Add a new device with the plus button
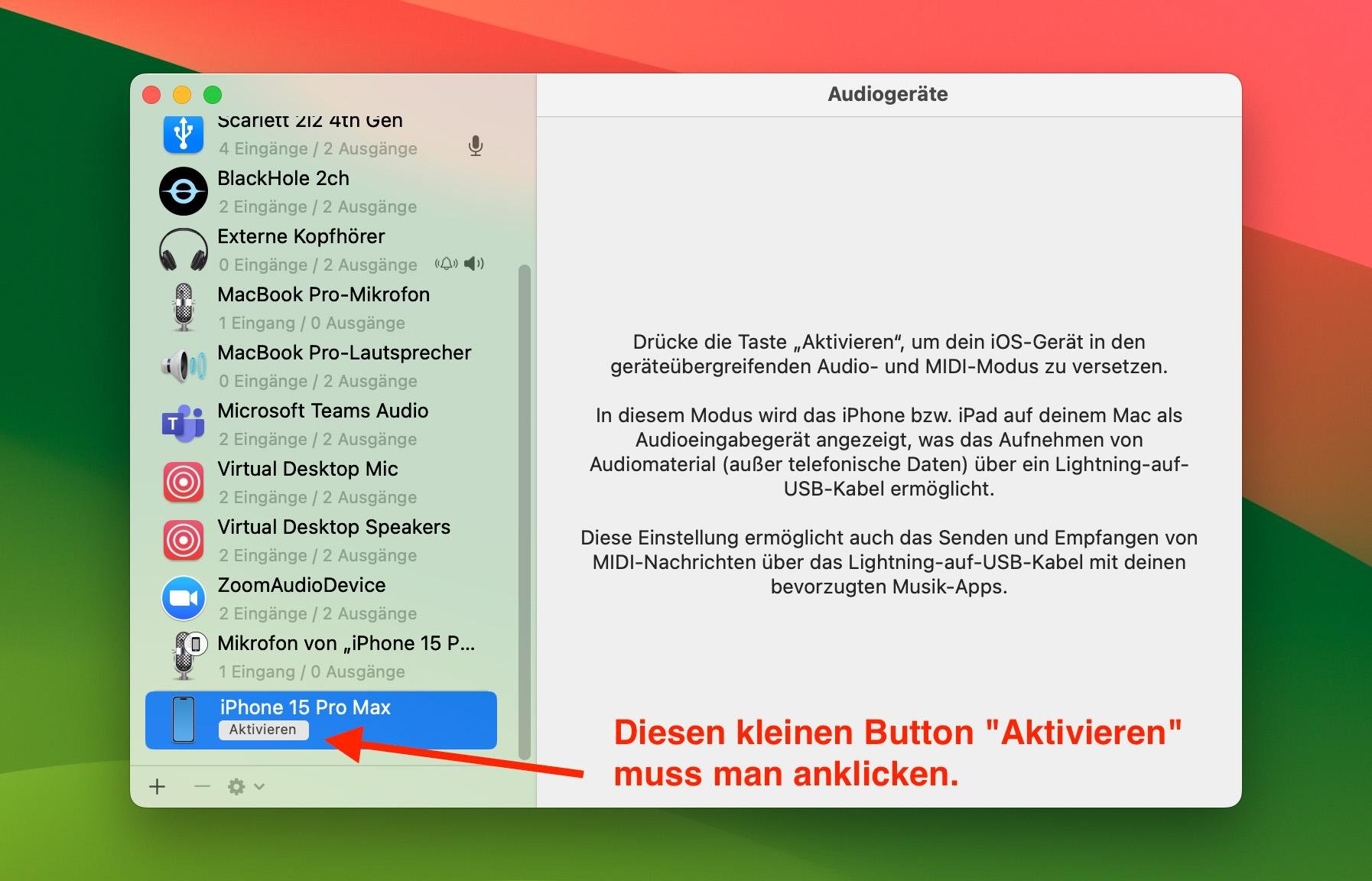1372x881 pixels. tap(158, 786)
